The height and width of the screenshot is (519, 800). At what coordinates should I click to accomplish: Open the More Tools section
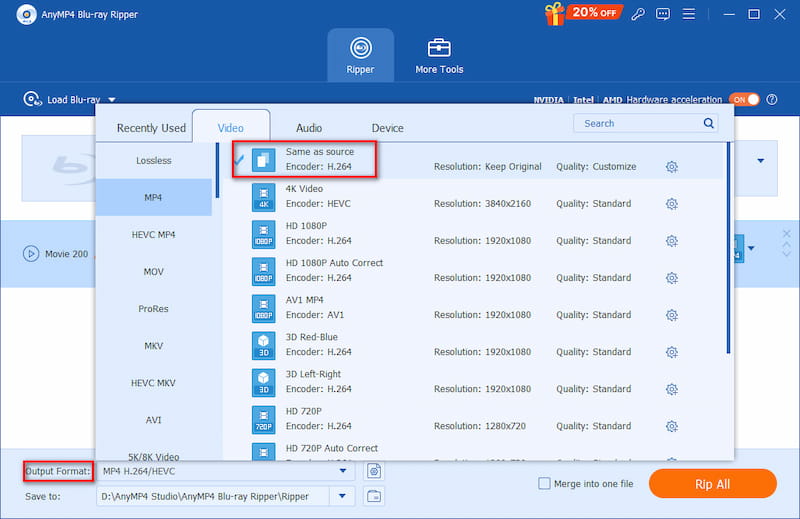(x=439, y=56)
